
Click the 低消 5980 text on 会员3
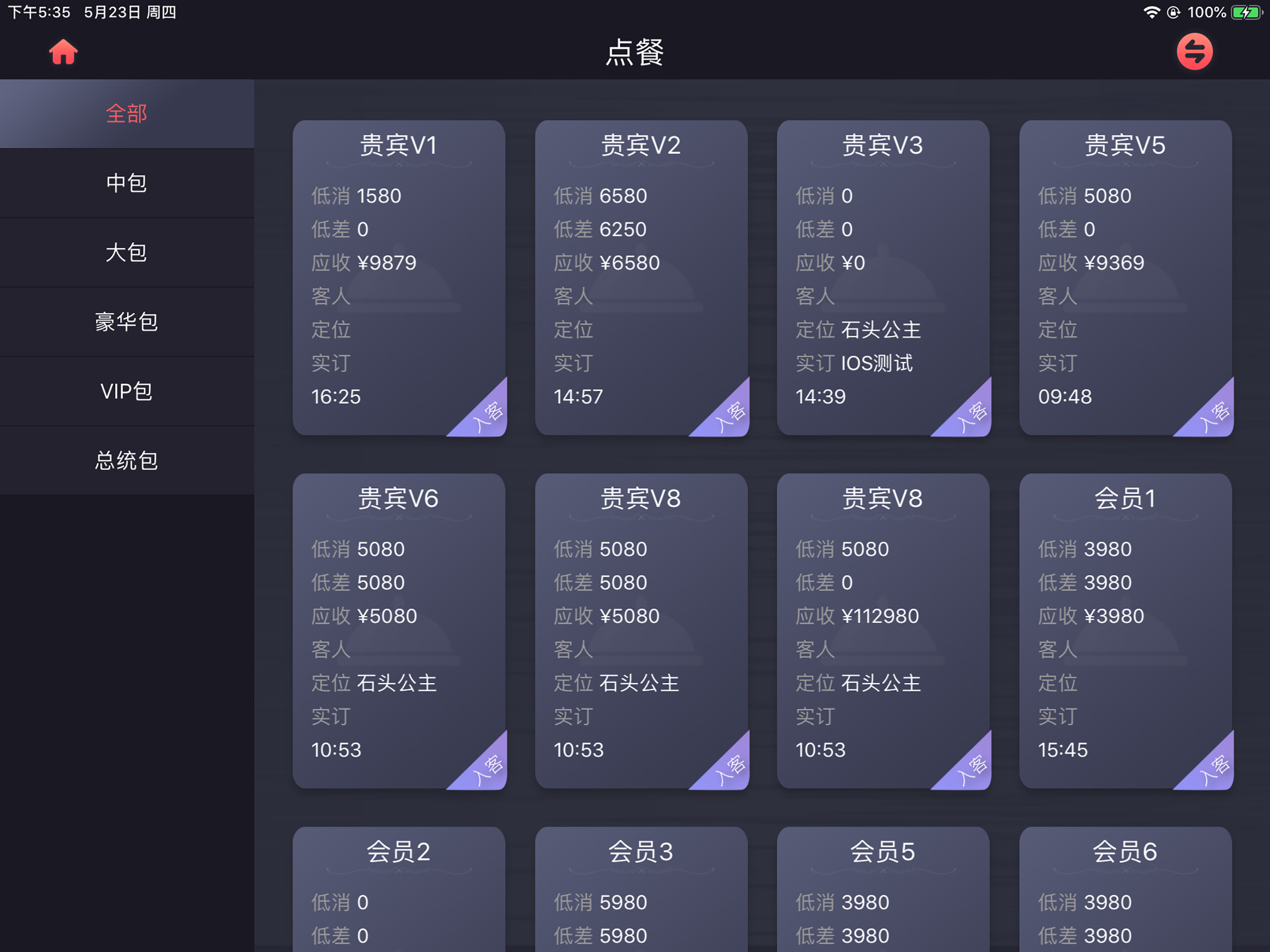pyautogui.click(x=600, y=903)
